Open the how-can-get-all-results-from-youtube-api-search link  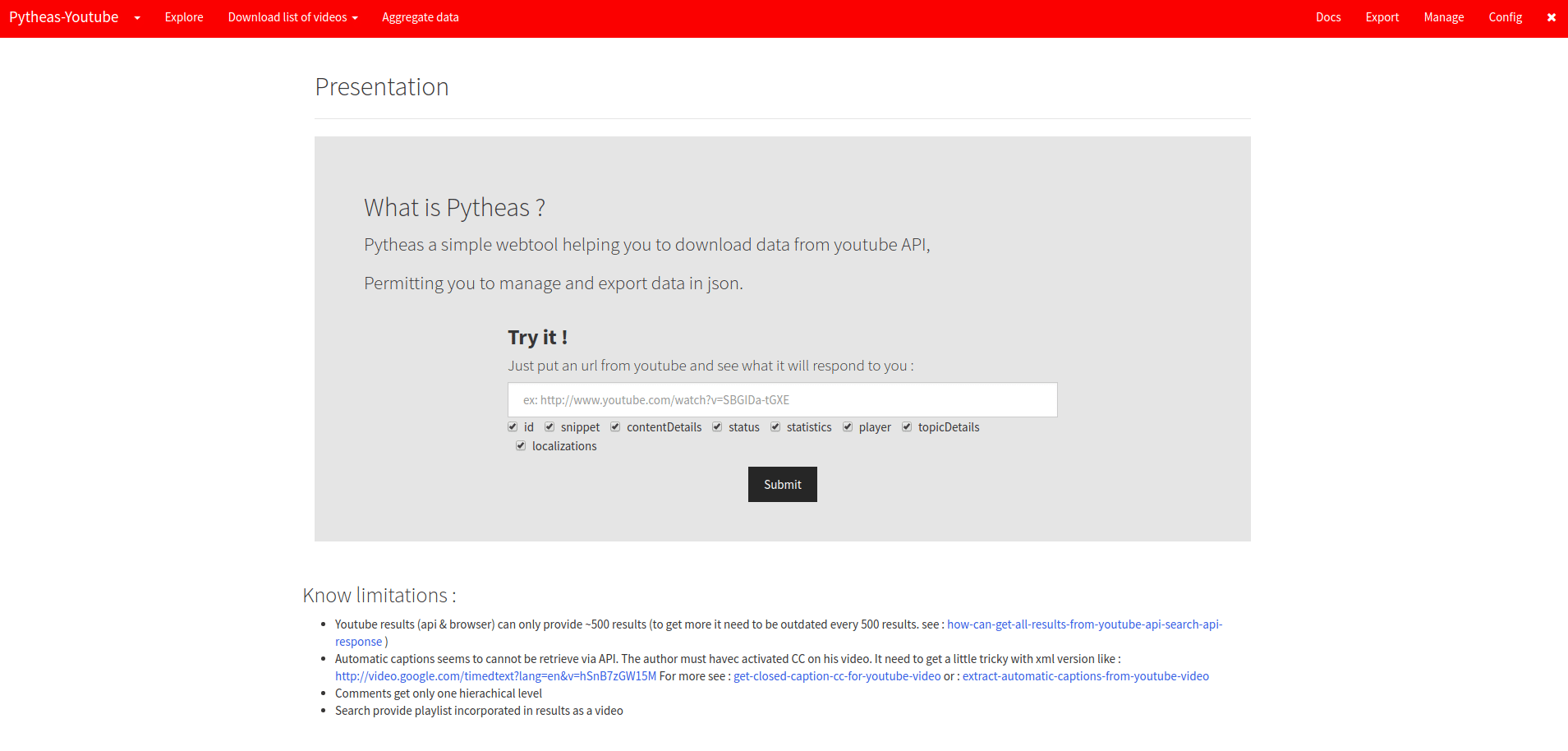point(1084,624)
